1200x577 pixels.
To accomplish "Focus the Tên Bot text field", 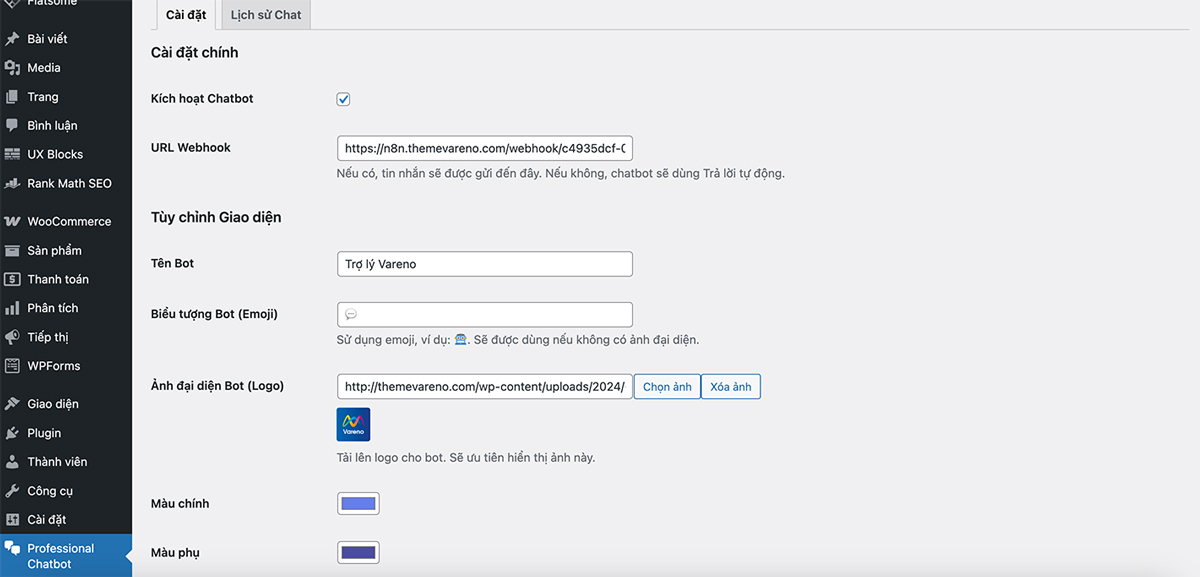I will click(485, 264).
